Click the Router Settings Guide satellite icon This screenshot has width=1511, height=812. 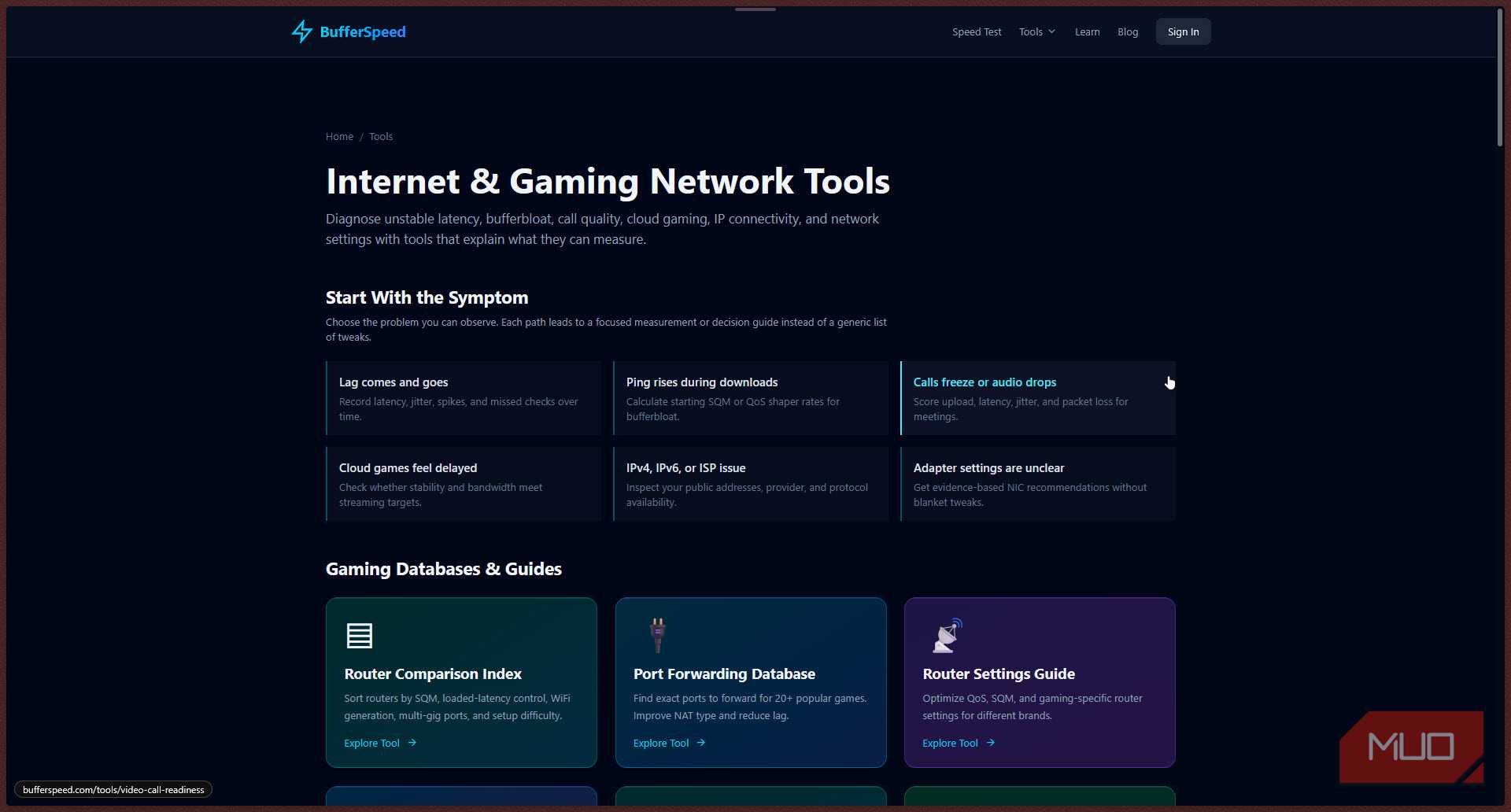tap(948, 636)
